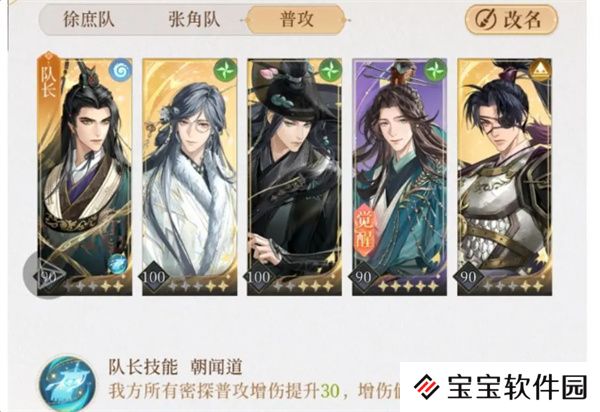Viewport: 600px width, 412px height.
Task: Switch to the 徐庶队 team tab
Action: pos(89,19)
